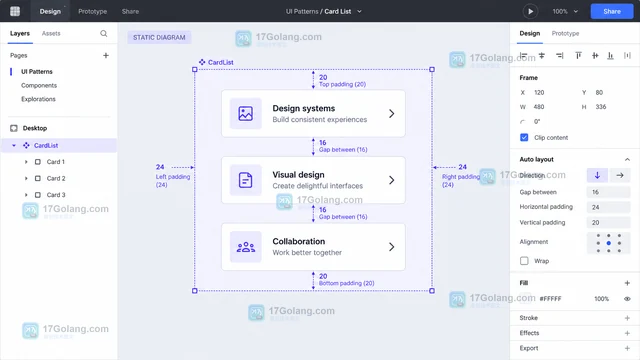The width and height of the screenshot is (640, 360).
Task: Open the Components page
Action: tap(39, 85)
